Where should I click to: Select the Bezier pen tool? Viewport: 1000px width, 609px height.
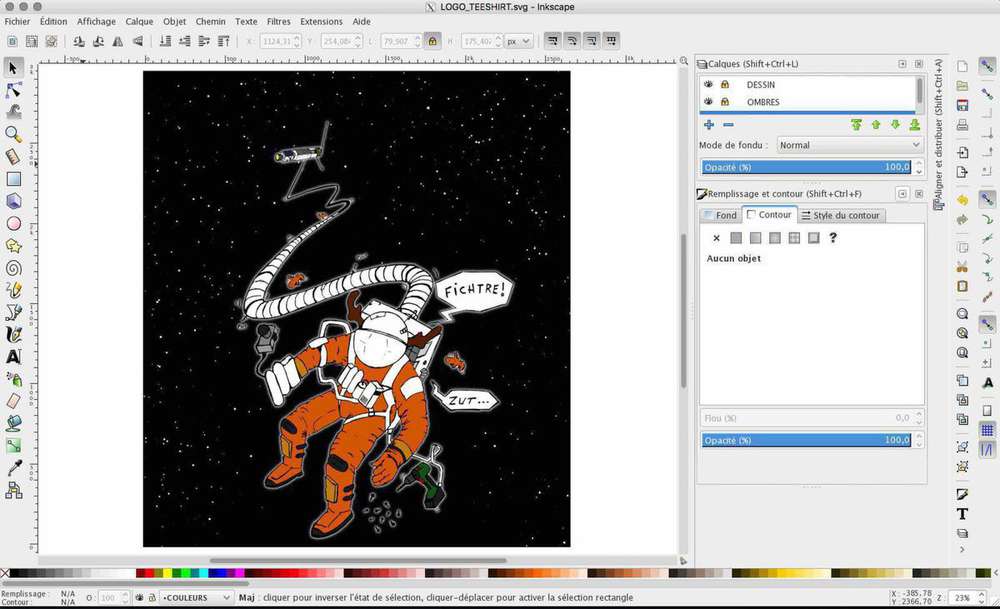coord(13,312)
